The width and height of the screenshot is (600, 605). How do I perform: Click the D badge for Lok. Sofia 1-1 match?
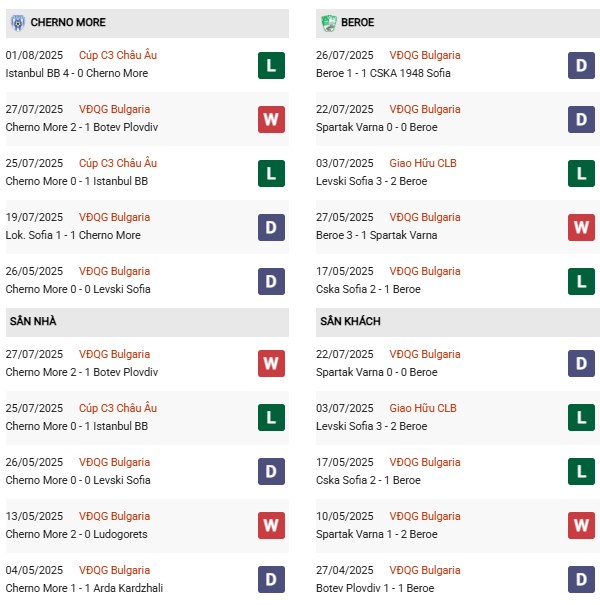[x=271, y=227]
